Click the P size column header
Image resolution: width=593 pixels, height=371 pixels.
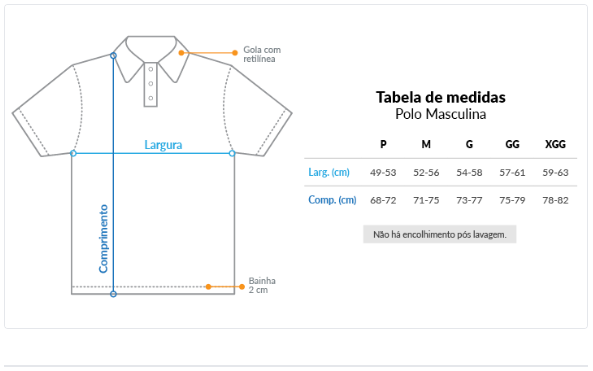pos(383,144)
